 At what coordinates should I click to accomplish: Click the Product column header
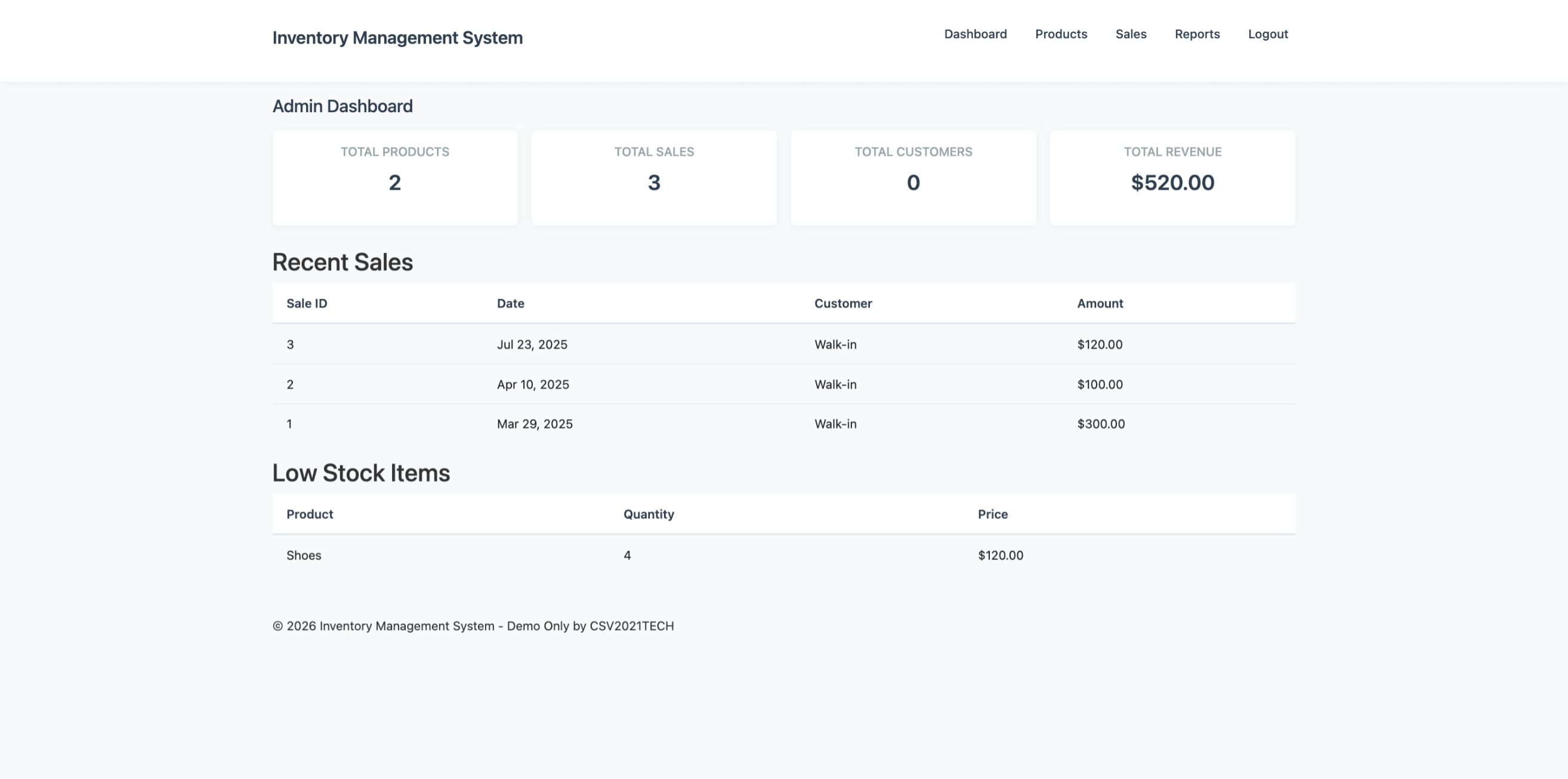pyautogui.click(x=310, y=514)
